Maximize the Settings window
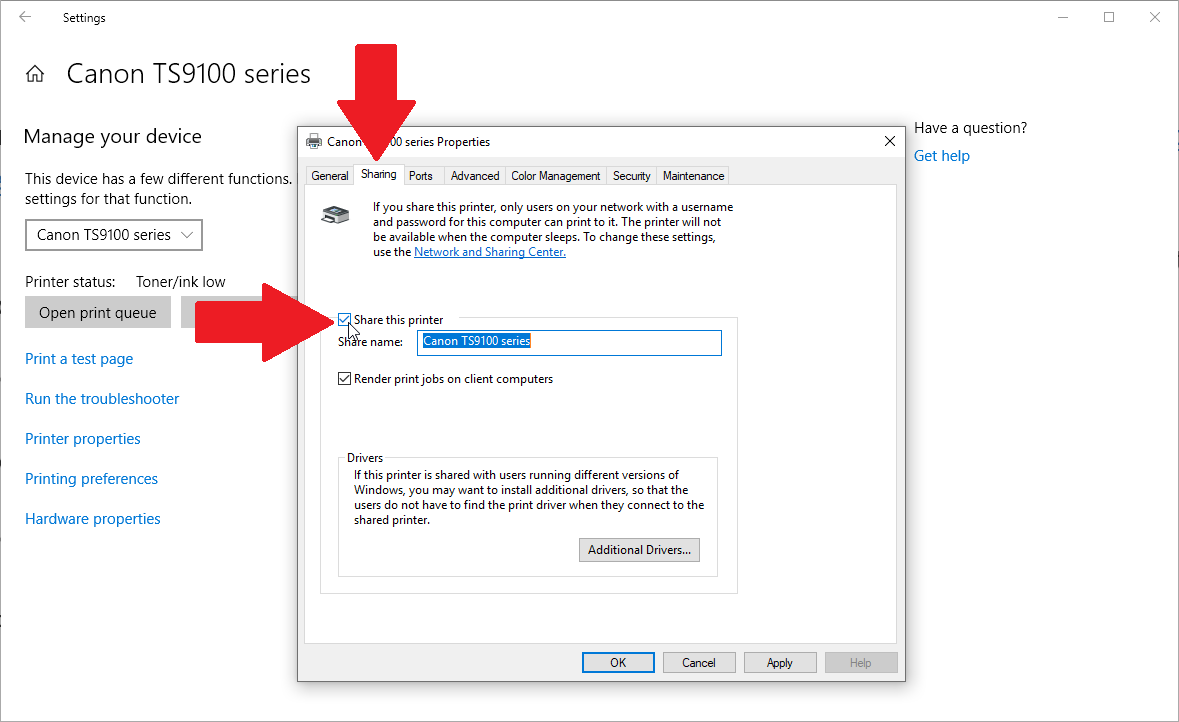Screen dimensions: 1179x722 tap(1109, 17)
